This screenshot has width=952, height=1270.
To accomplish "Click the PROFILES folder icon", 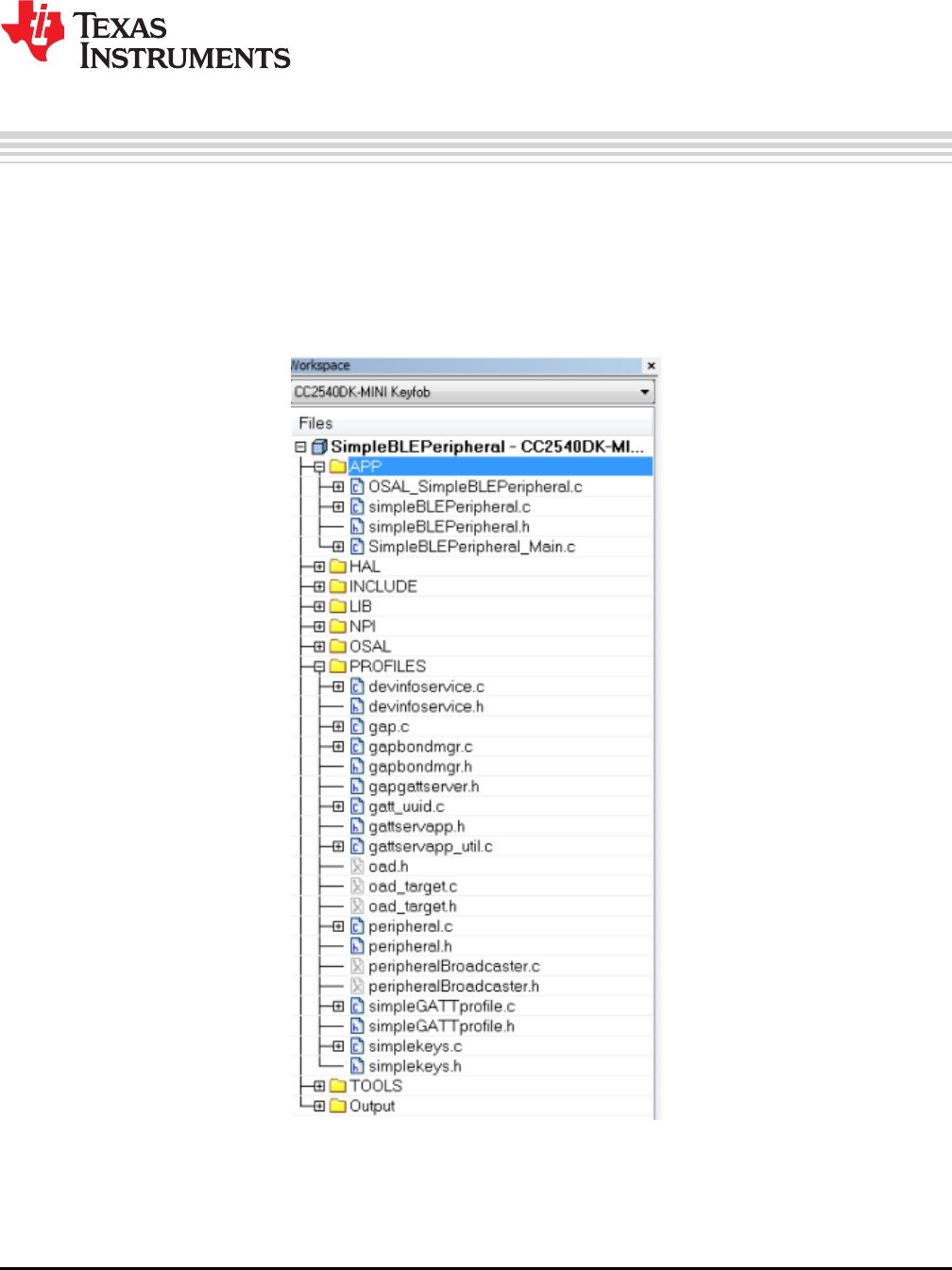I will click(338, 667).
